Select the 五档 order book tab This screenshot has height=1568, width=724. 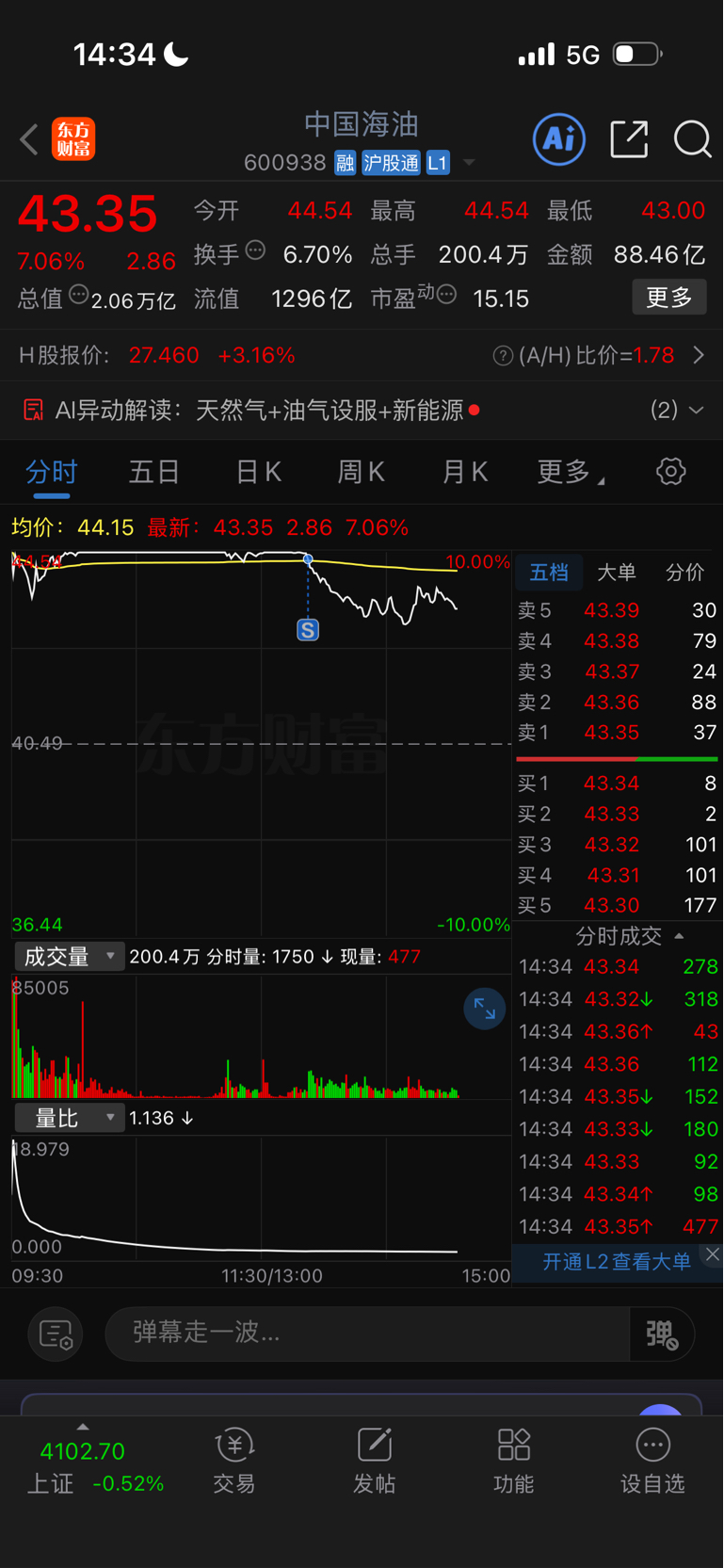[549, 573]
